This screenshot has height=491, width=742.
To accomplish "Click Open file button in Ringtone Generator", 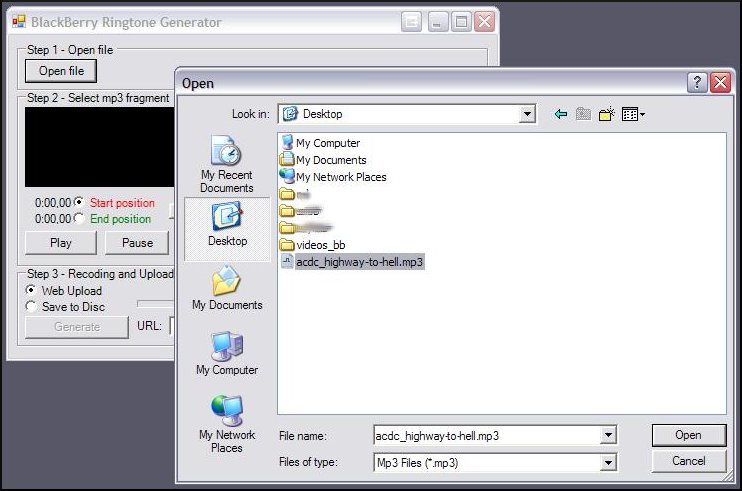I will [x=61, y=71].
